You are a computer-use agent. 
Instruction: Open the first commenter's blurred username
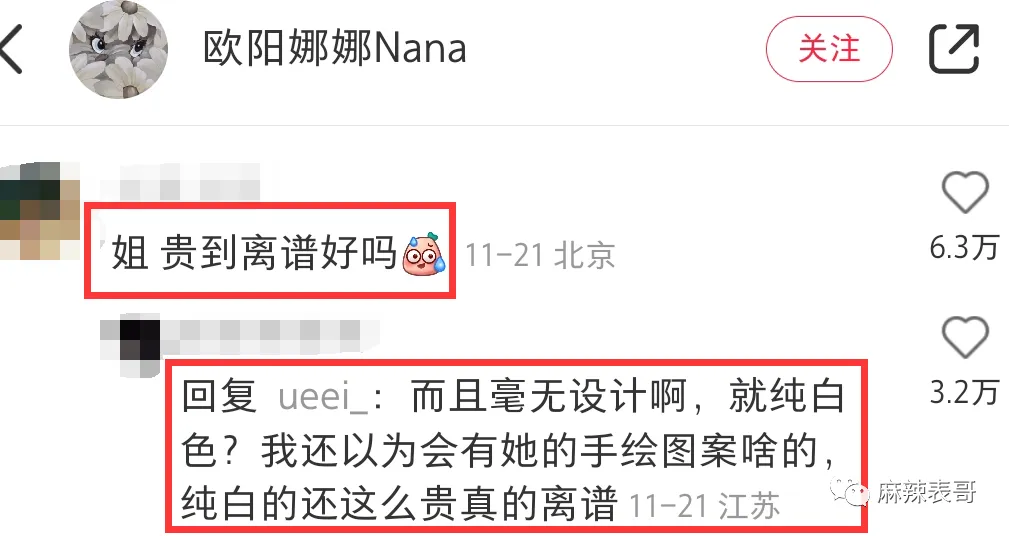189,181
